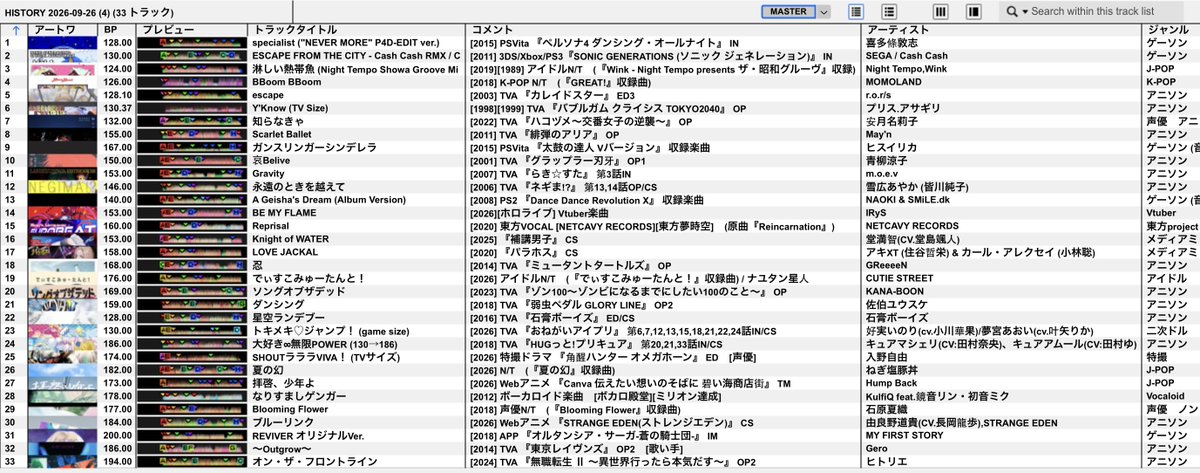The width and height of the screenshot is (1200, 473).
Task: Click artist 'MOMOLAND'
Action: 894,82
